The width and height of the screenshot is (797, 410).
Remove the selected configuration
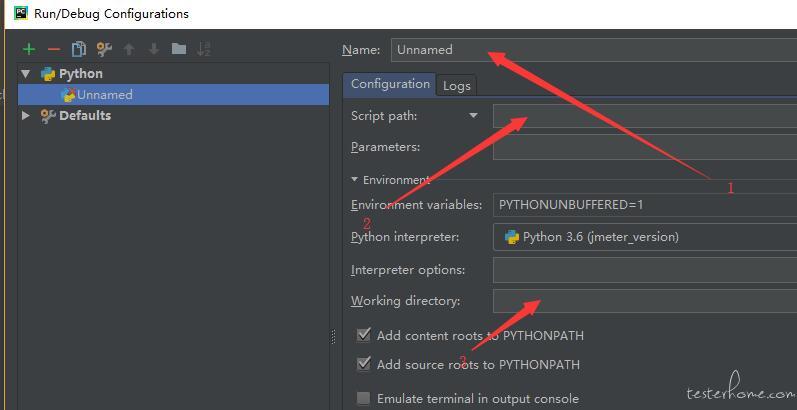coord(54,49)
